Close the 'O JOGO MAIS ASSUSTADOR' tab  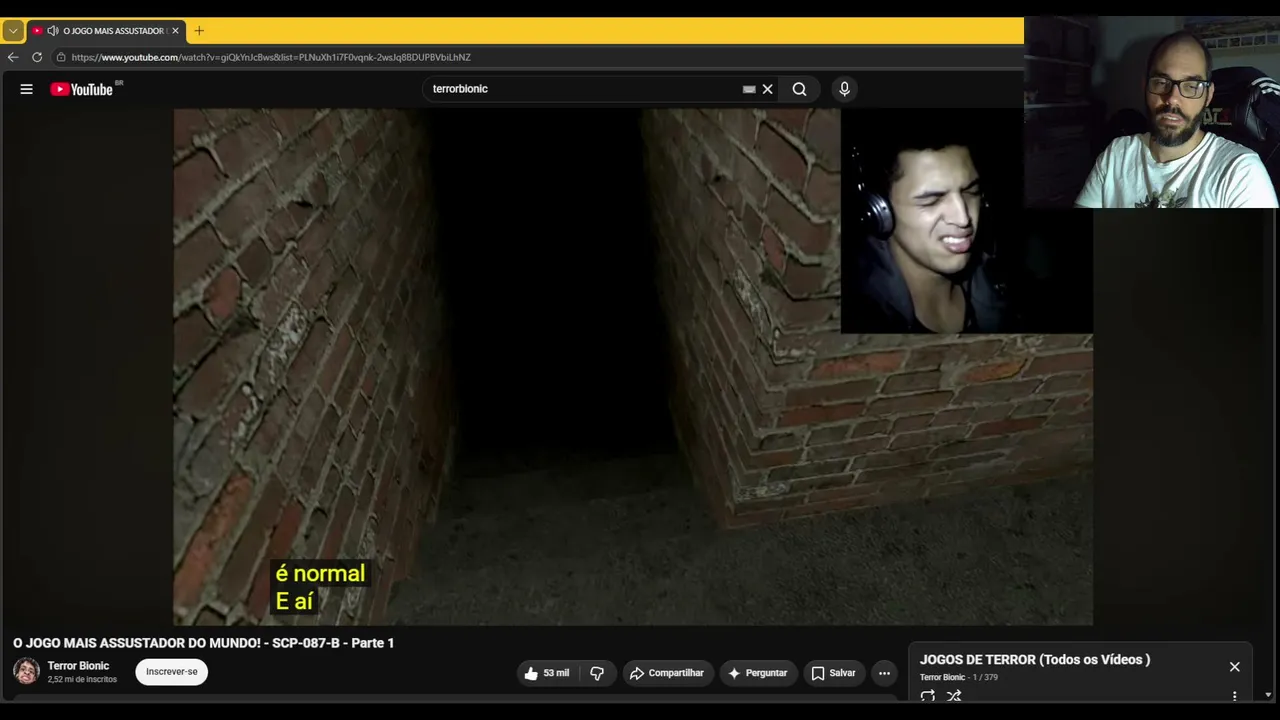point(175,31)
